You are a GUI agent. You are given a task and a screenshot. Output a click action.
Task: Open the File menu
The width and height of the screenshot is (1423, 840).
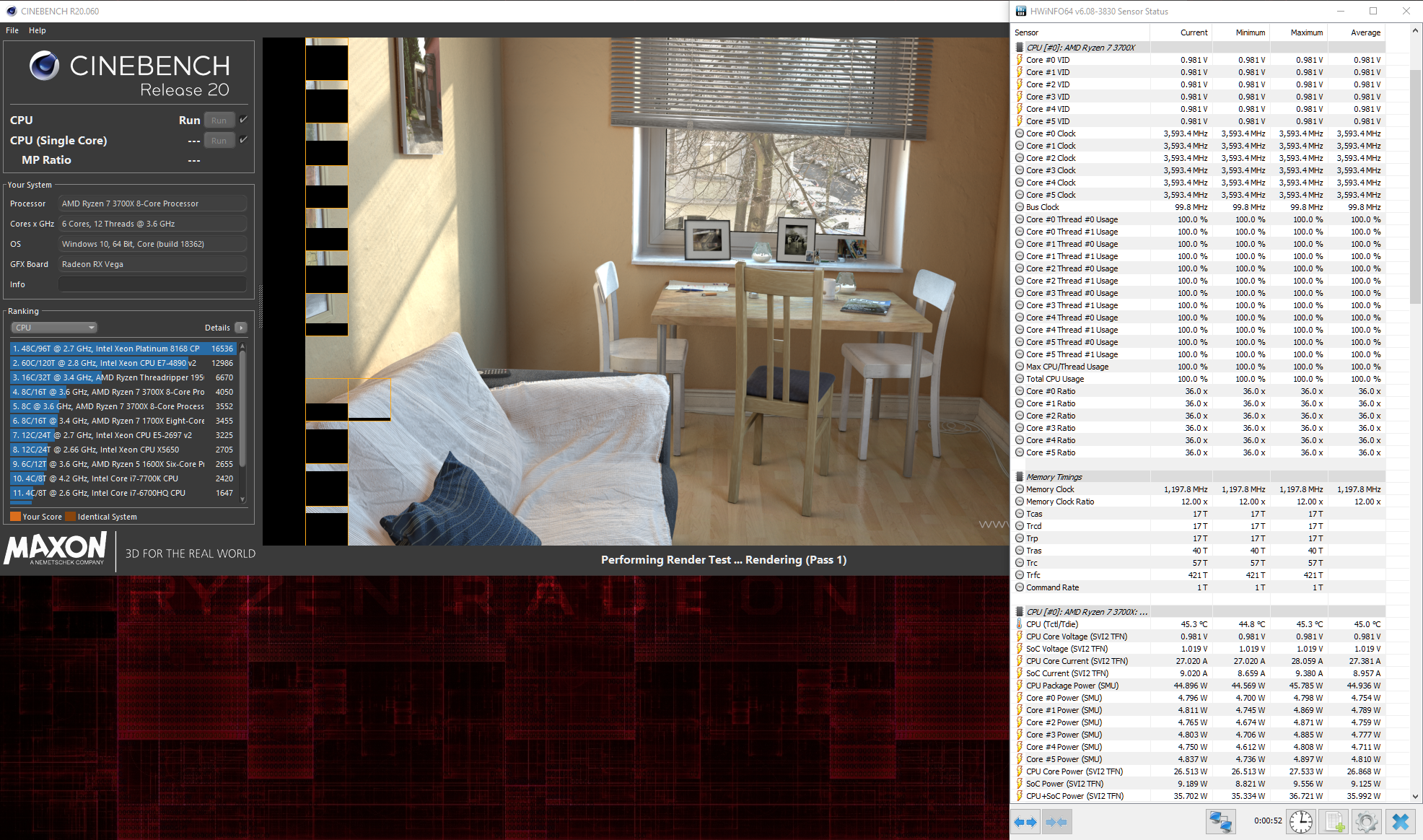[12, 30]
